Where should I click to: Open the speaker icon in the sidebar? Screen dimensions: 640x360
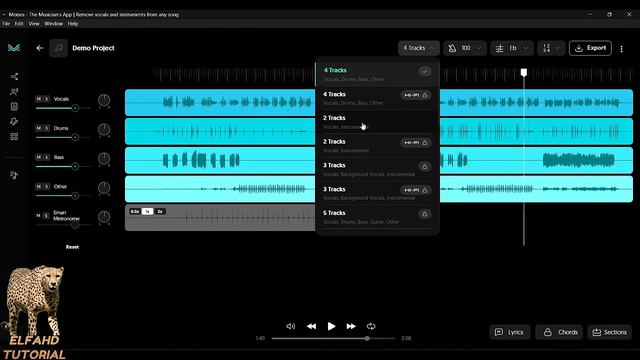14,107
